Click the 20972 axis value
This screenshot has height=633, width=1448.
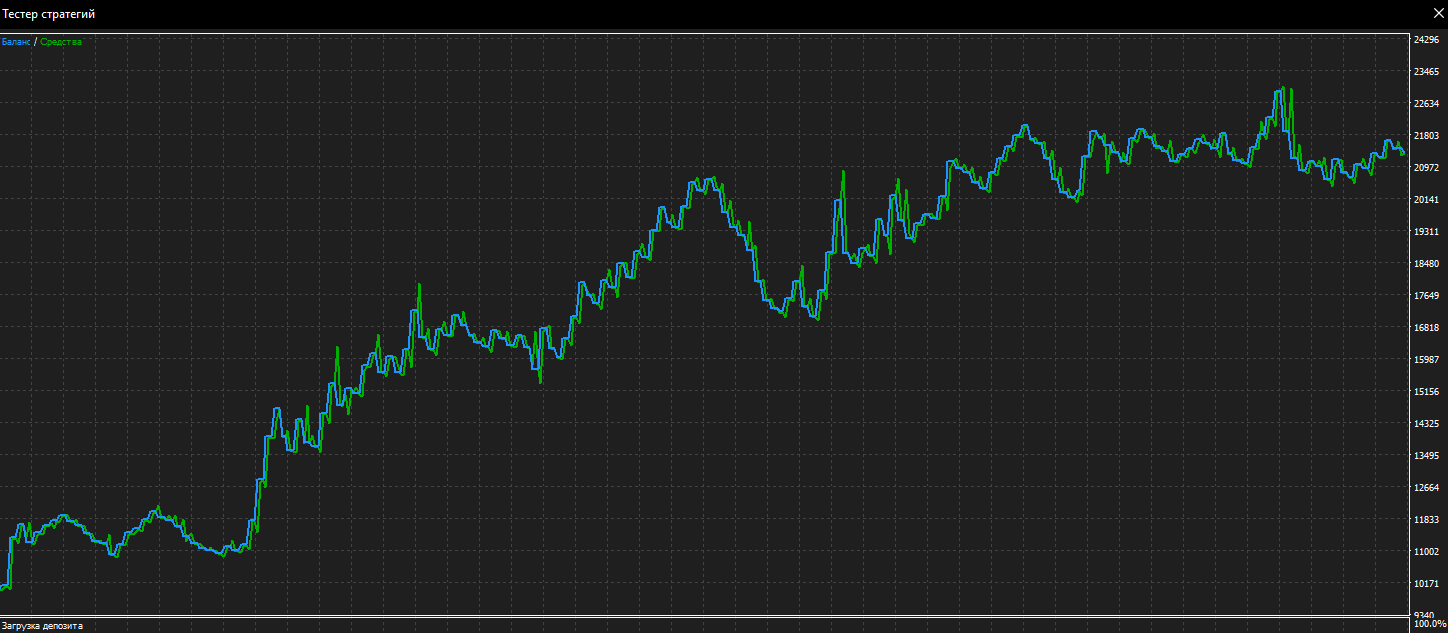coord(1426,168)
